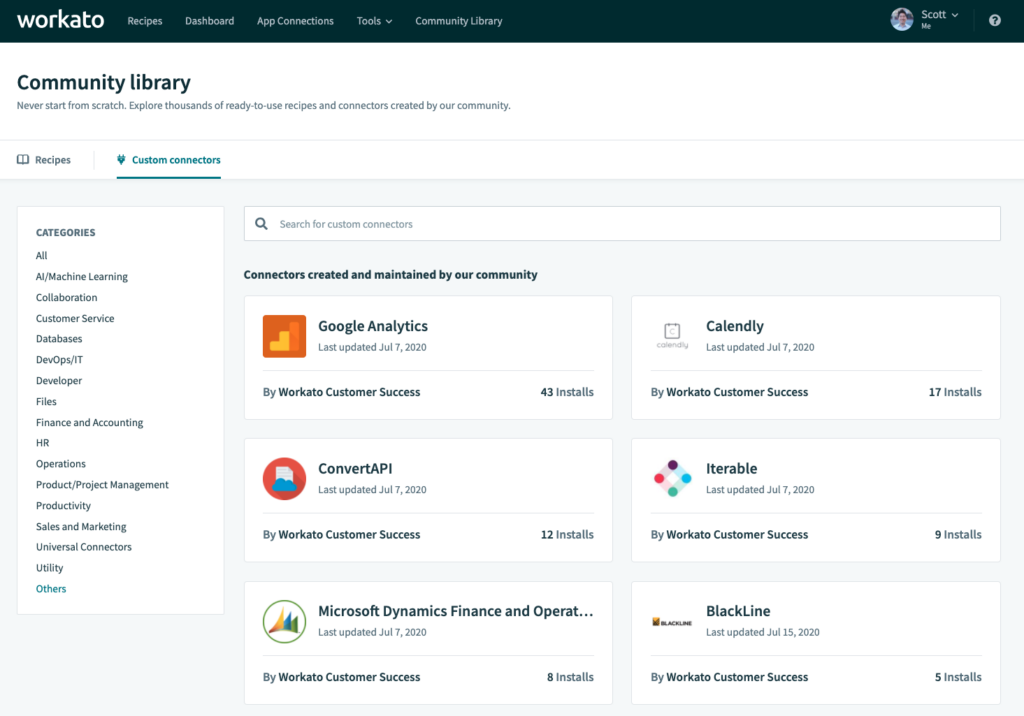Navigate to App Connections

coord(295,20)
